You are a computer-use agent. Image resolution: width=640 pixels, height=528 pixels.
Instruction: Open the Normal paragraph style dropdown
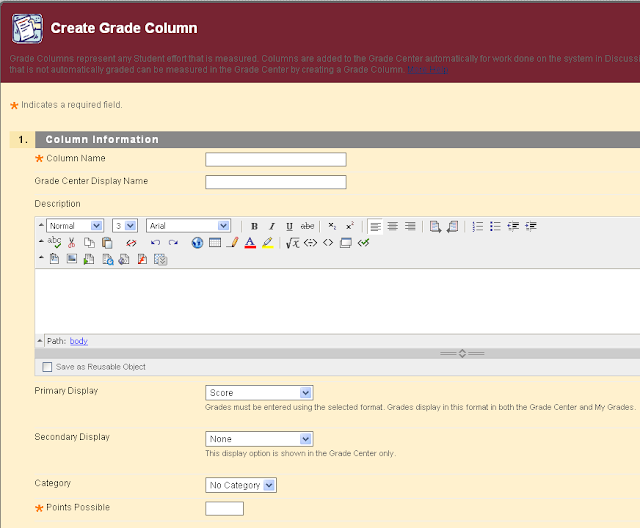pyautogui.click(x=74, y=226)
